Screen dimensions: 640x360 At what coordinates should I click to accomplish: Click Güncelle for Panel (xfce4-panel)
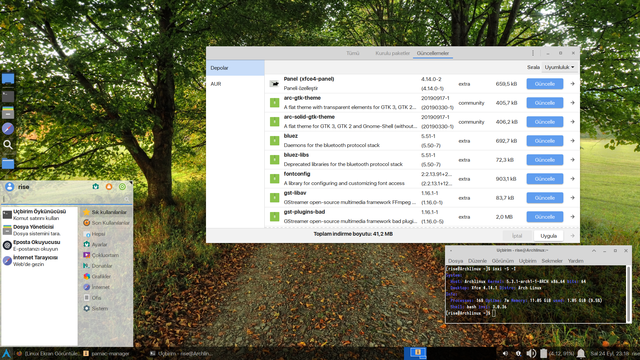pyautogui.click(x=544, y=84)
